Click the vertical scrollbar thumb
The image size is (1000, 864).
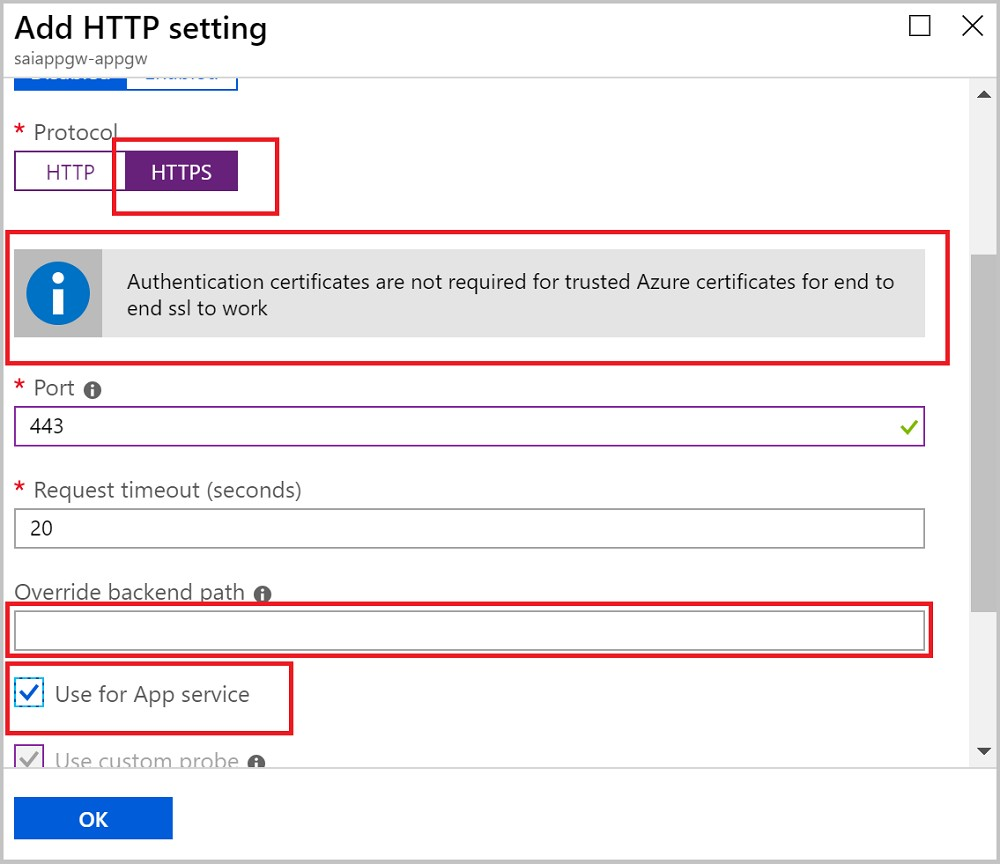[x=983, y=430]
